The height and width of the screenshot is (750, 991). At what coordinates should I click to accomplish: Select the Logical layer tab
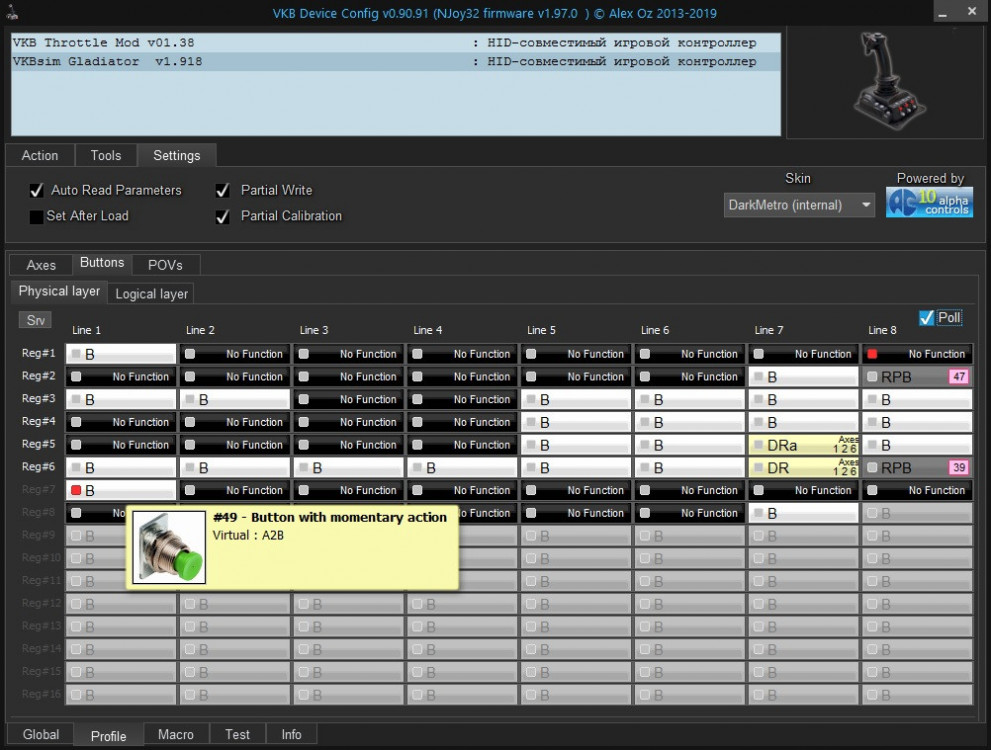pos(151,294)
